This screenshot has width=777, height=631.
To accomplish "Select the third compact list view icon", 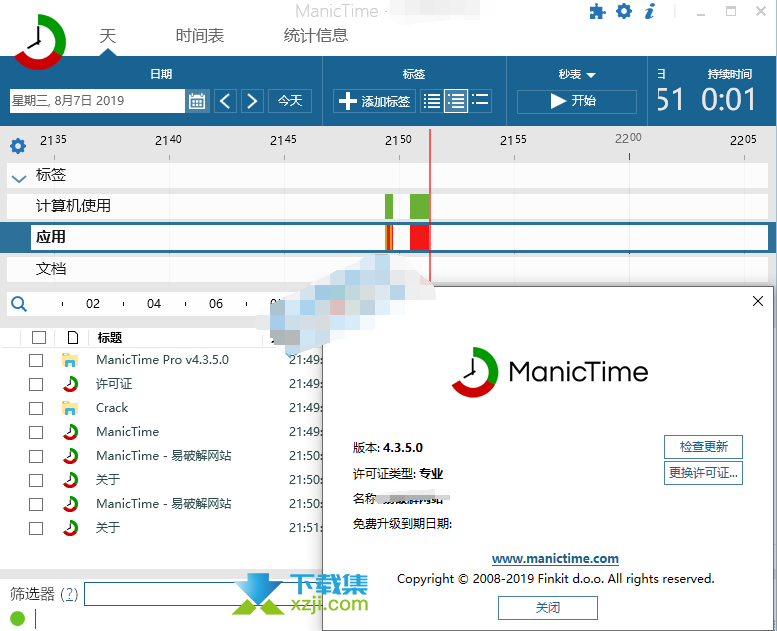I will point(480,100).
